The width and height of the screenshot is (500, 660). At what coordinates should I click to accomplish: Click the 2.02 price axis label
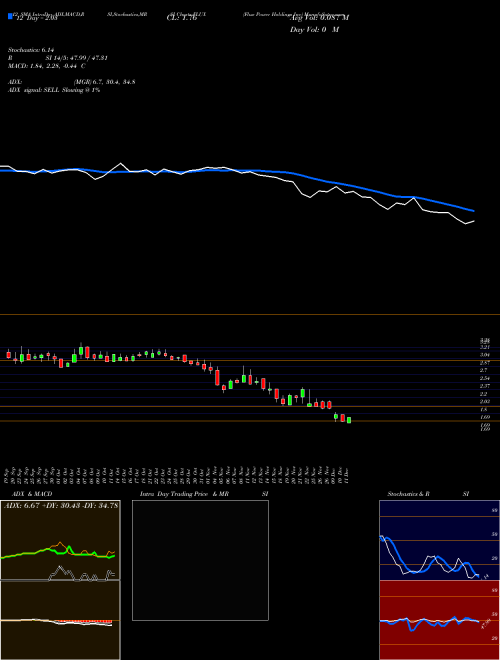[484, 402]
